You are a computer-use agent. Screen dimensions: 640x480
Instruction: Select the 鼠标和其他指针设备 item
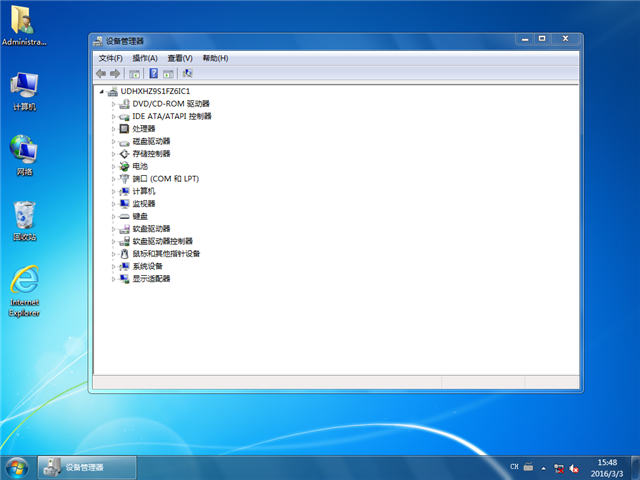[166, 254]
